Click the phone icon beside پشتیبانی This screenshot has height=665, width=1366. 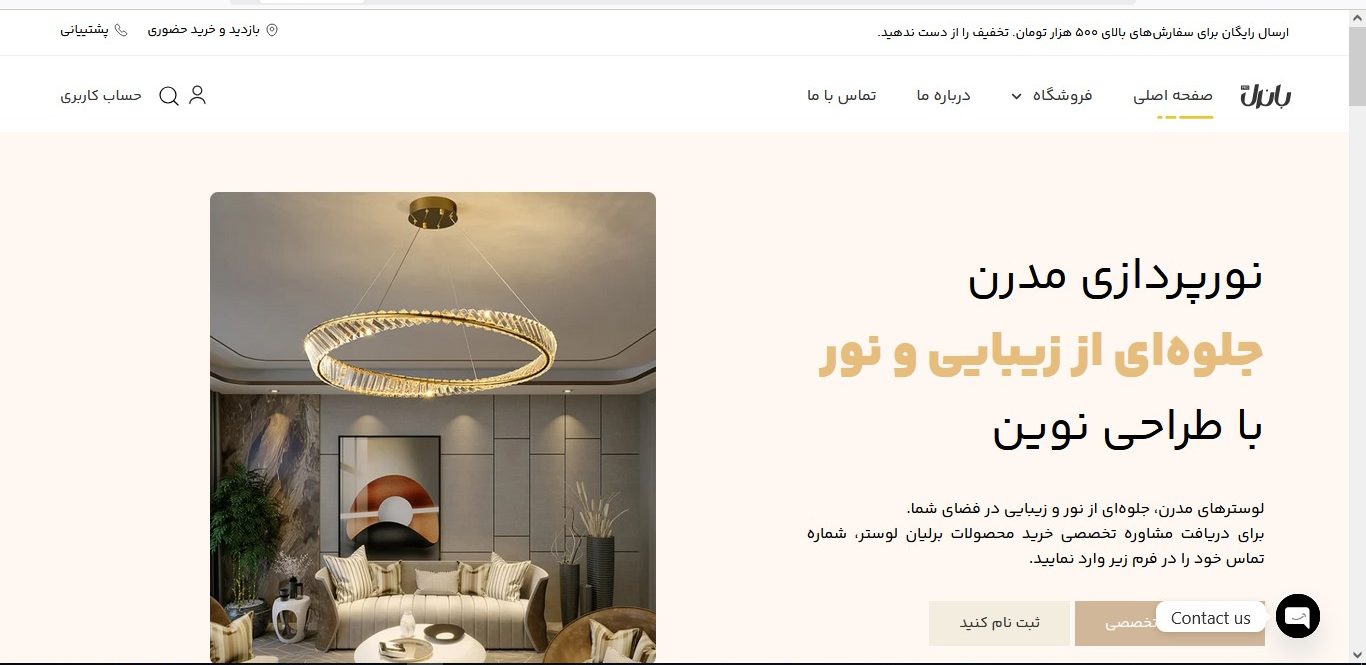(x=122, y=30)
